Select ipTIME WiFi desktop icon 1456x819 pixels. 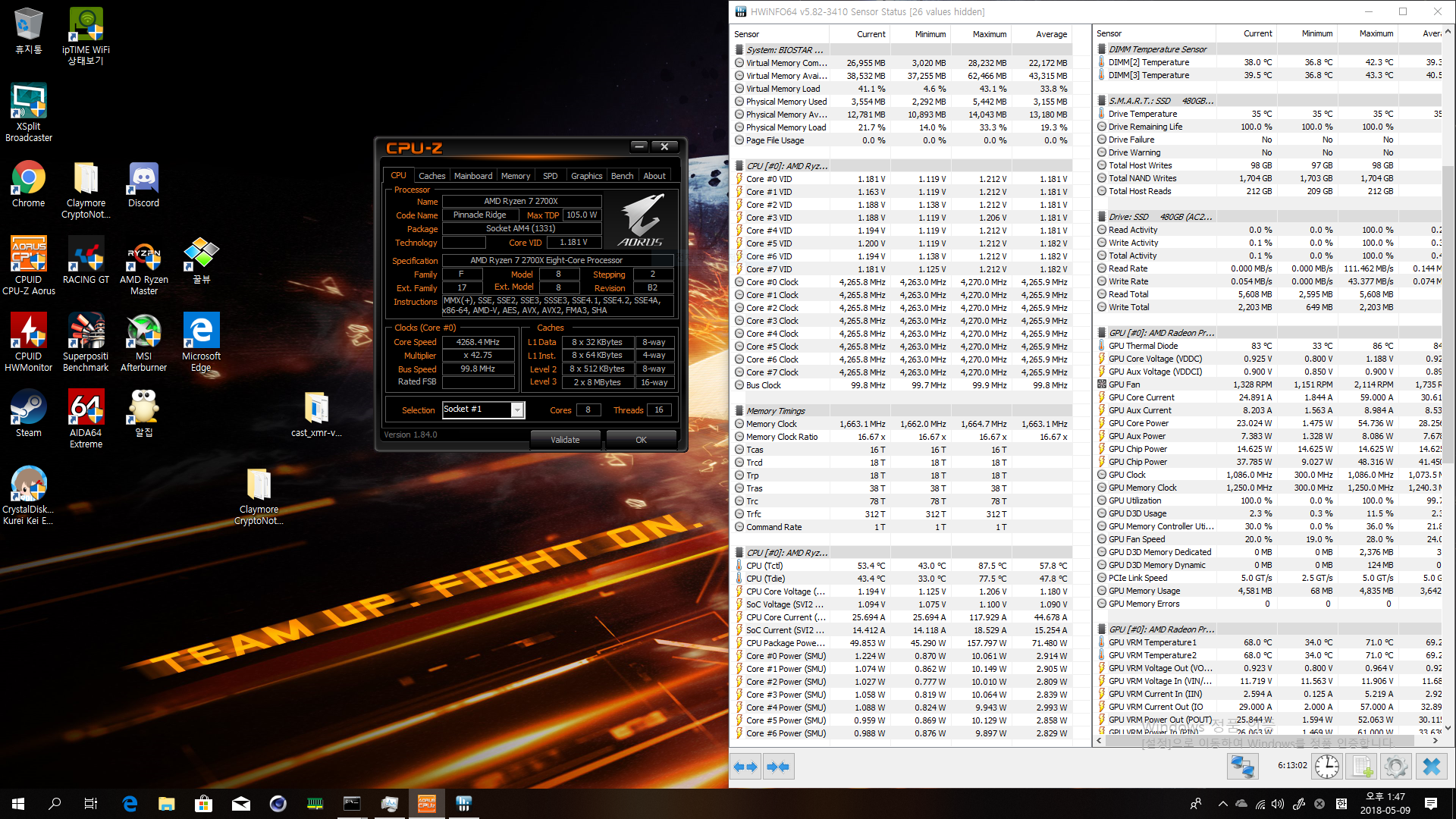(86, 36)
